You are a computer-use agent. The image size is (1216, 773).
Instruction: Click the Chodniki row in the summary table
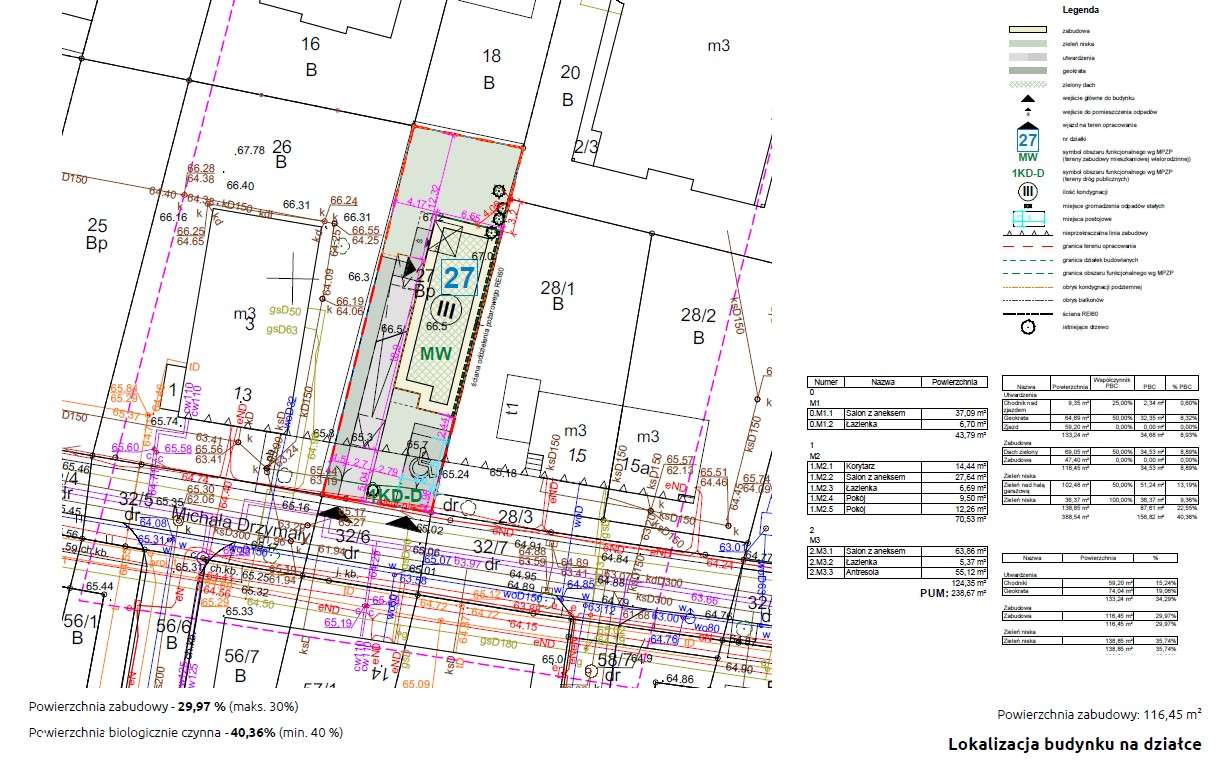coord(1090,583)
